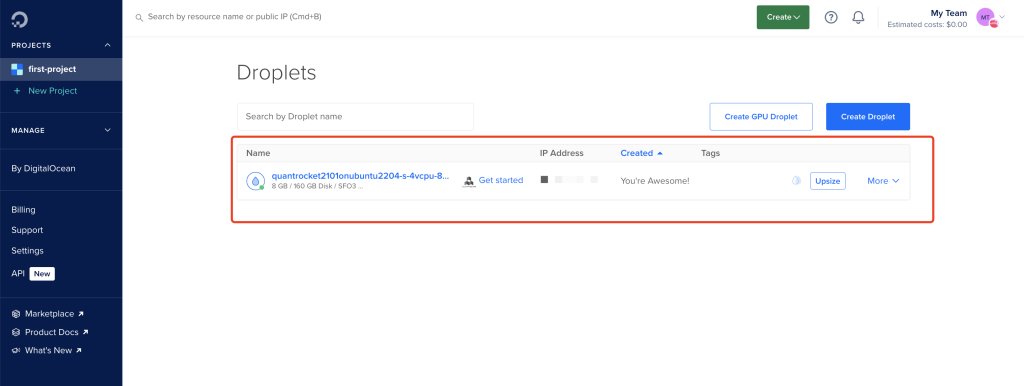Open the help question mark icon
This screenshot has height=386, width=1024.
point(831,18)
